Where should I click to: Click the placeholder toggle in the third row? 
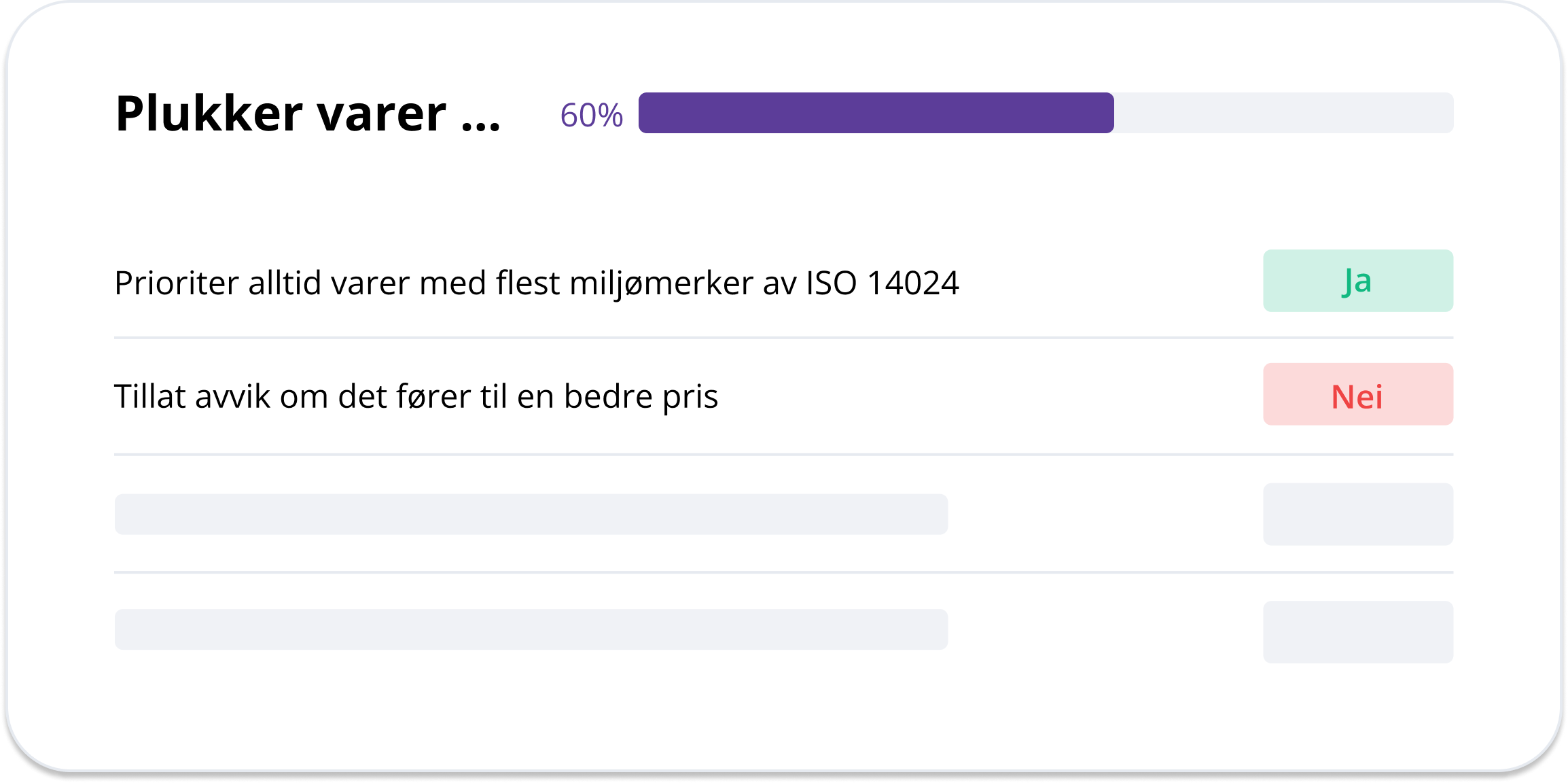click(1357, 515)
